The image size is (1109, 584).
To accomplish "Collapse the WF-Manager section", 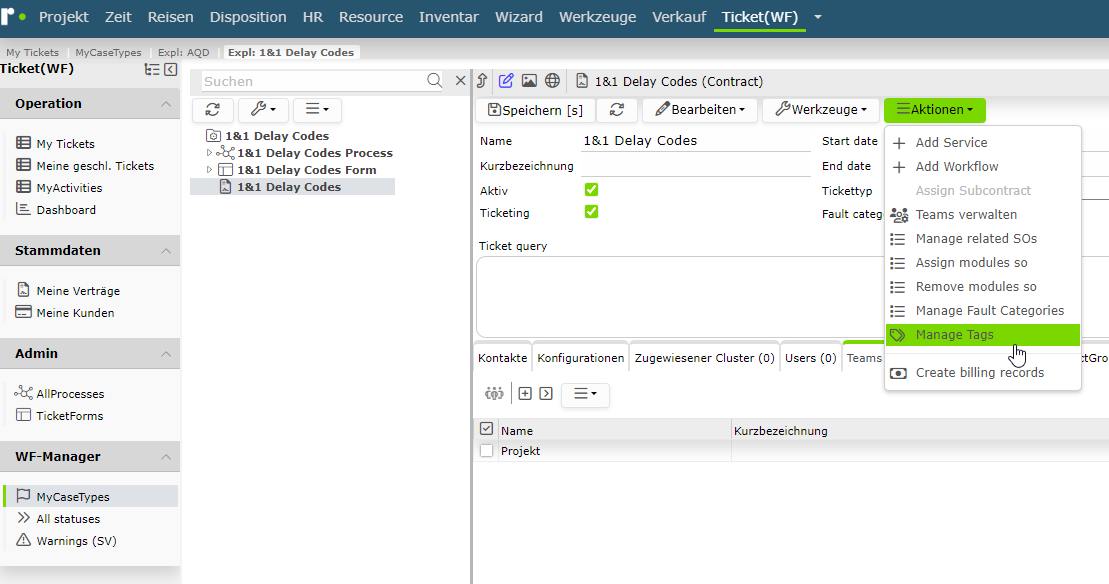I will click(166, 457).
